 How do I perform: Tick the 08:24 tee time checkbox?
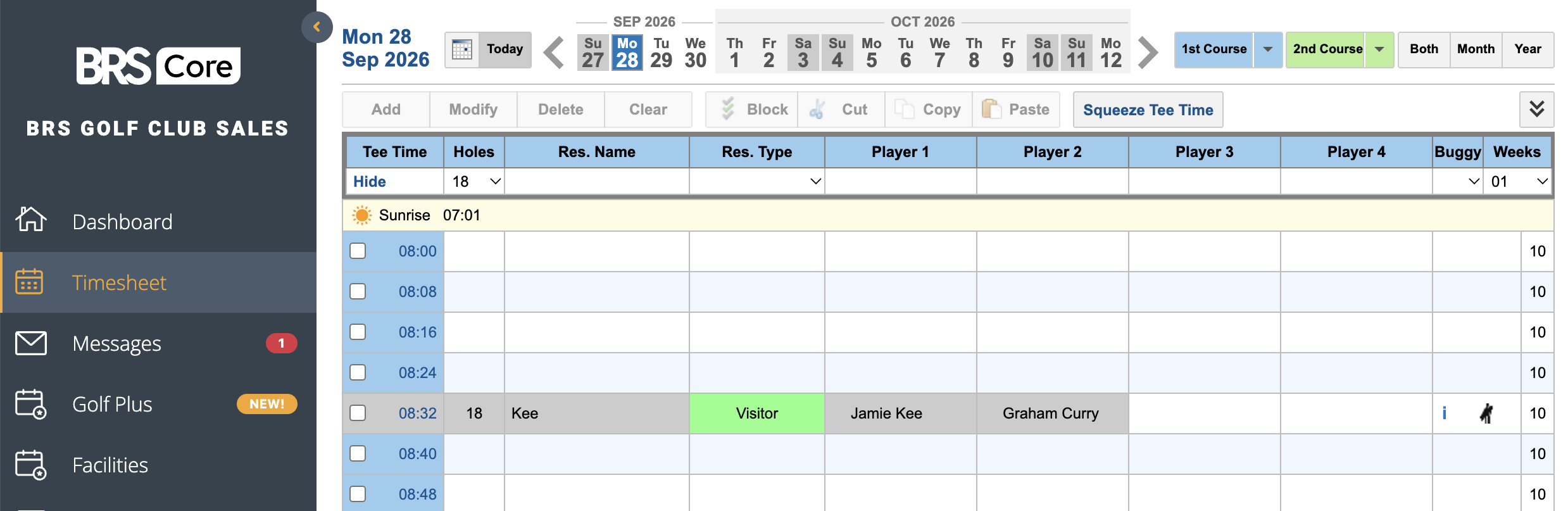coord(358,372)
